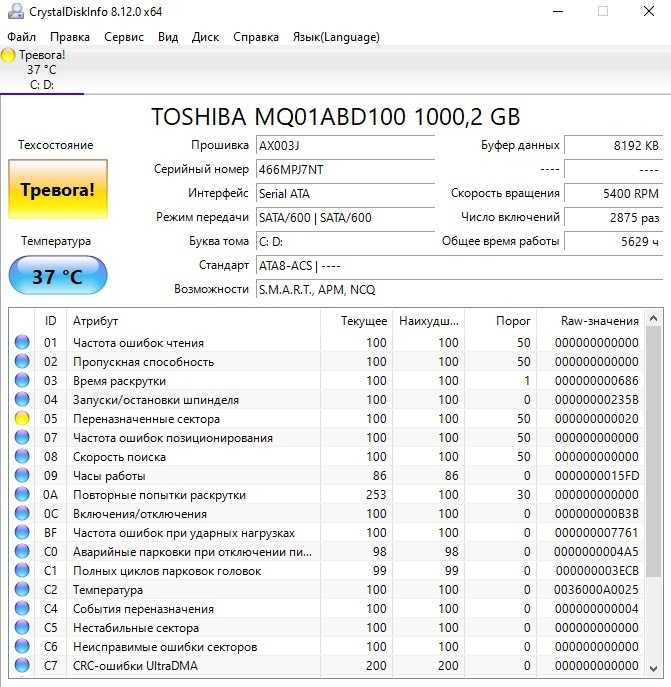Viewport: 671px width, 687px height.
Task: Select the CRC-ошибки UltraDMA attribute name
Action: [x=135, y=666]
